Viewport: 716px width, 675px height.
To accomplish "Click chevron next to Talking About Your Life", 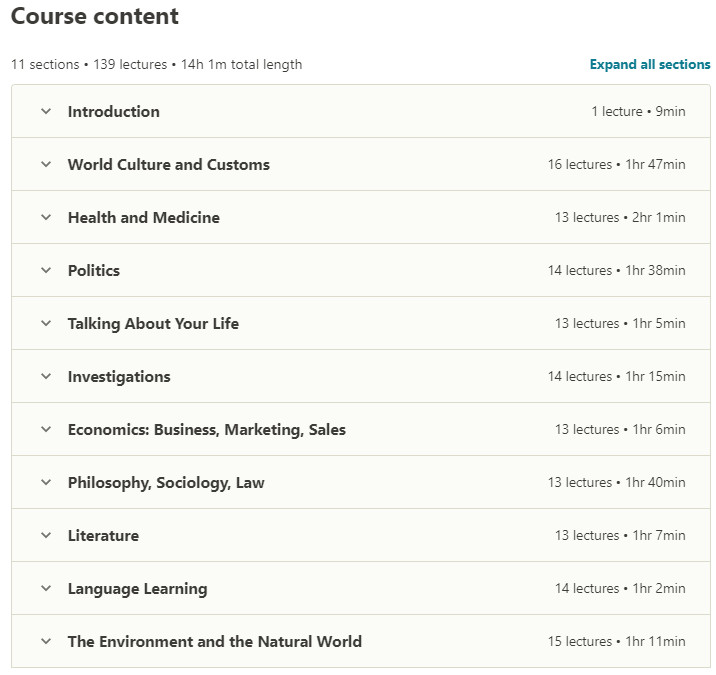I will (45, 324).
